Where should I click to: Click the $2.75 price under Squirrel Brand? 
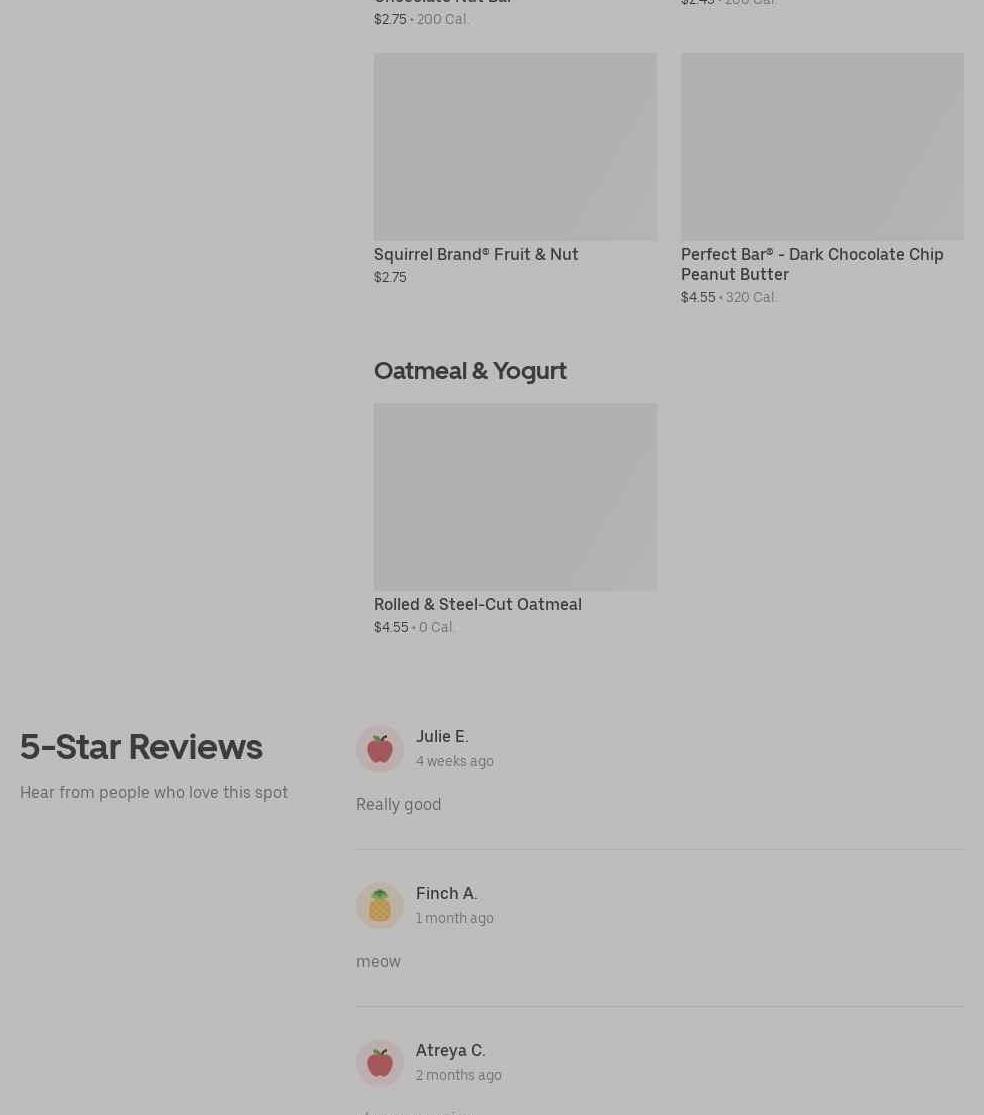390,277
